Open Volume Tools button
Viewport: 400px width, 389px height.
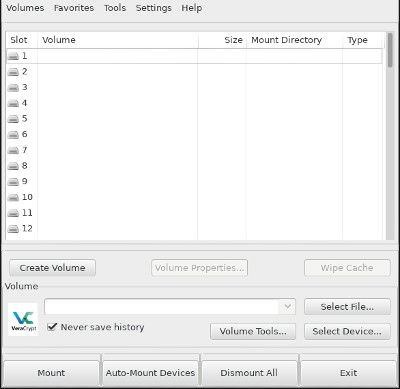(x=253, y=331)
